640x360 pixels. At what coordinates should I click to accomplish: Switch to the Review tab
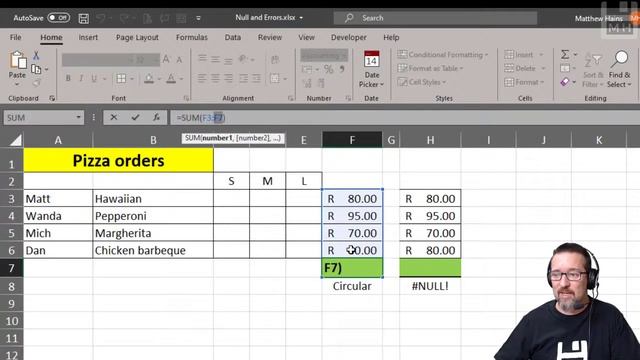pyautogui.click(x=270, y=37)
